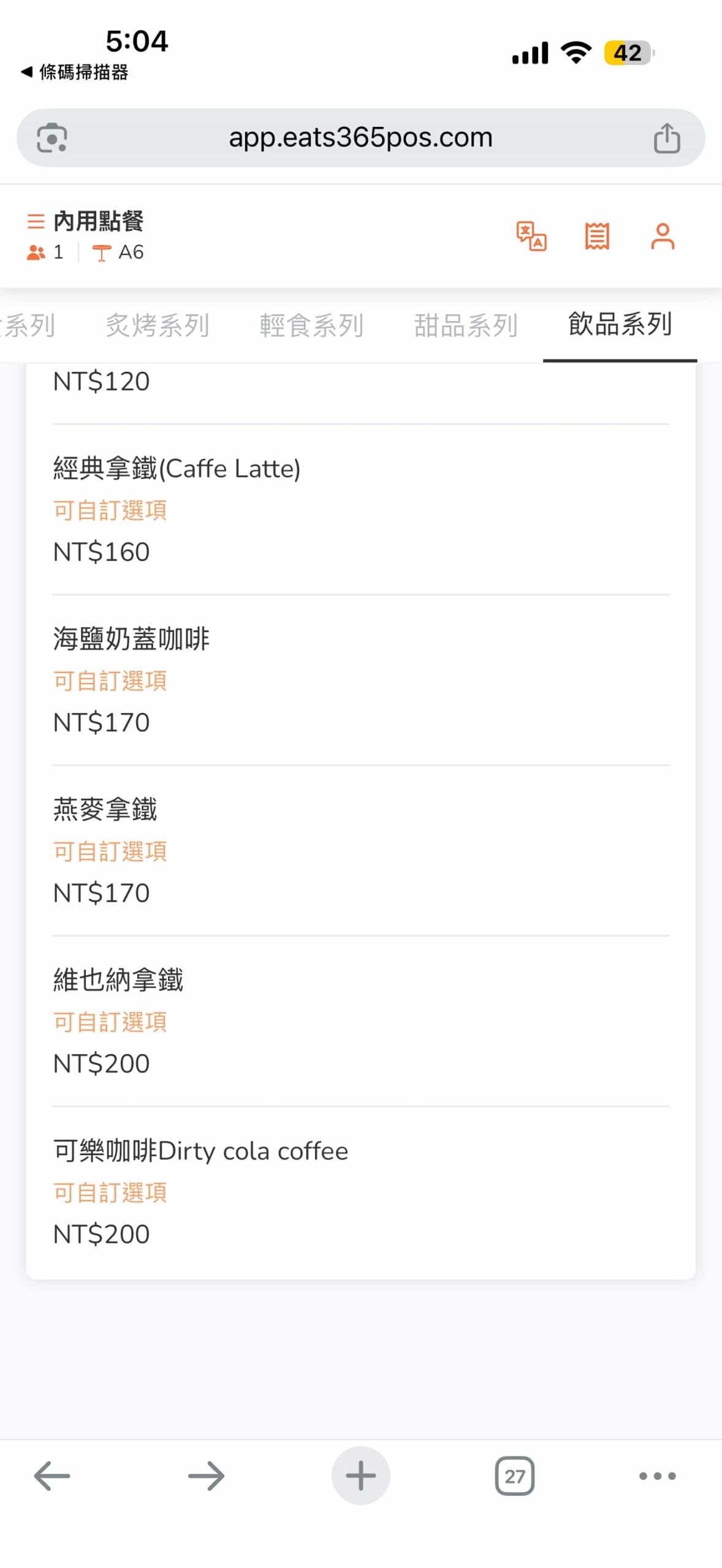722x1568 pixels.
Task: Show the 27 open tabs switcher
Action: coord(515,1476)
